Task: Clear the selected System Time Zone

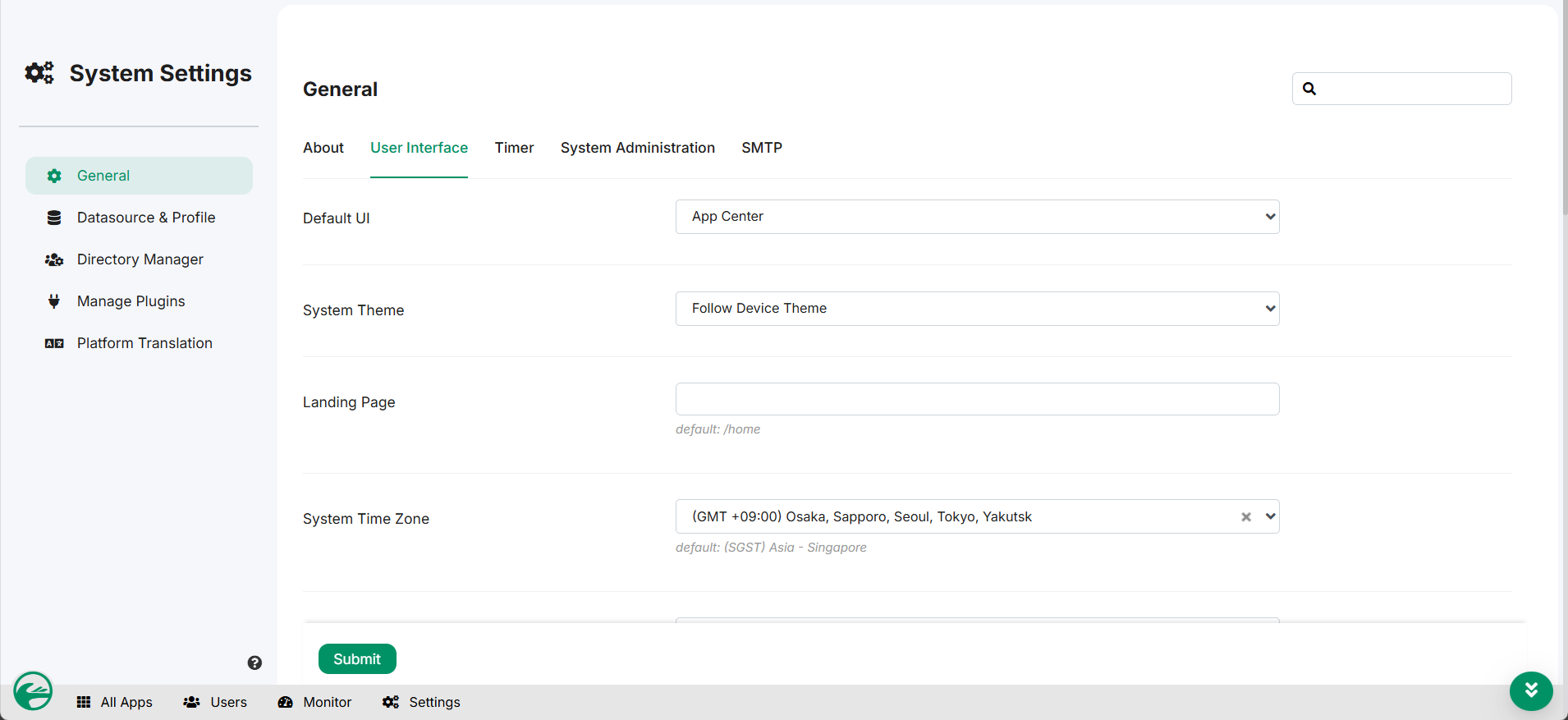Action: click(1245, 516)
